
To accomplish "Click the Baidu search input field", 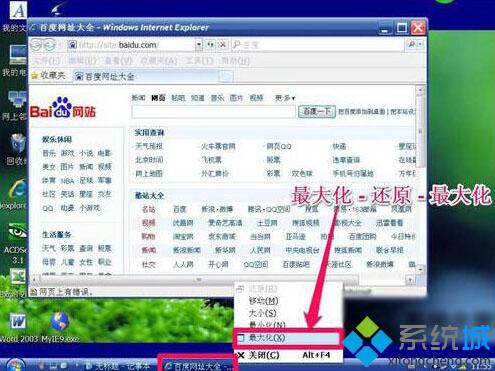I will click(214, 112).
